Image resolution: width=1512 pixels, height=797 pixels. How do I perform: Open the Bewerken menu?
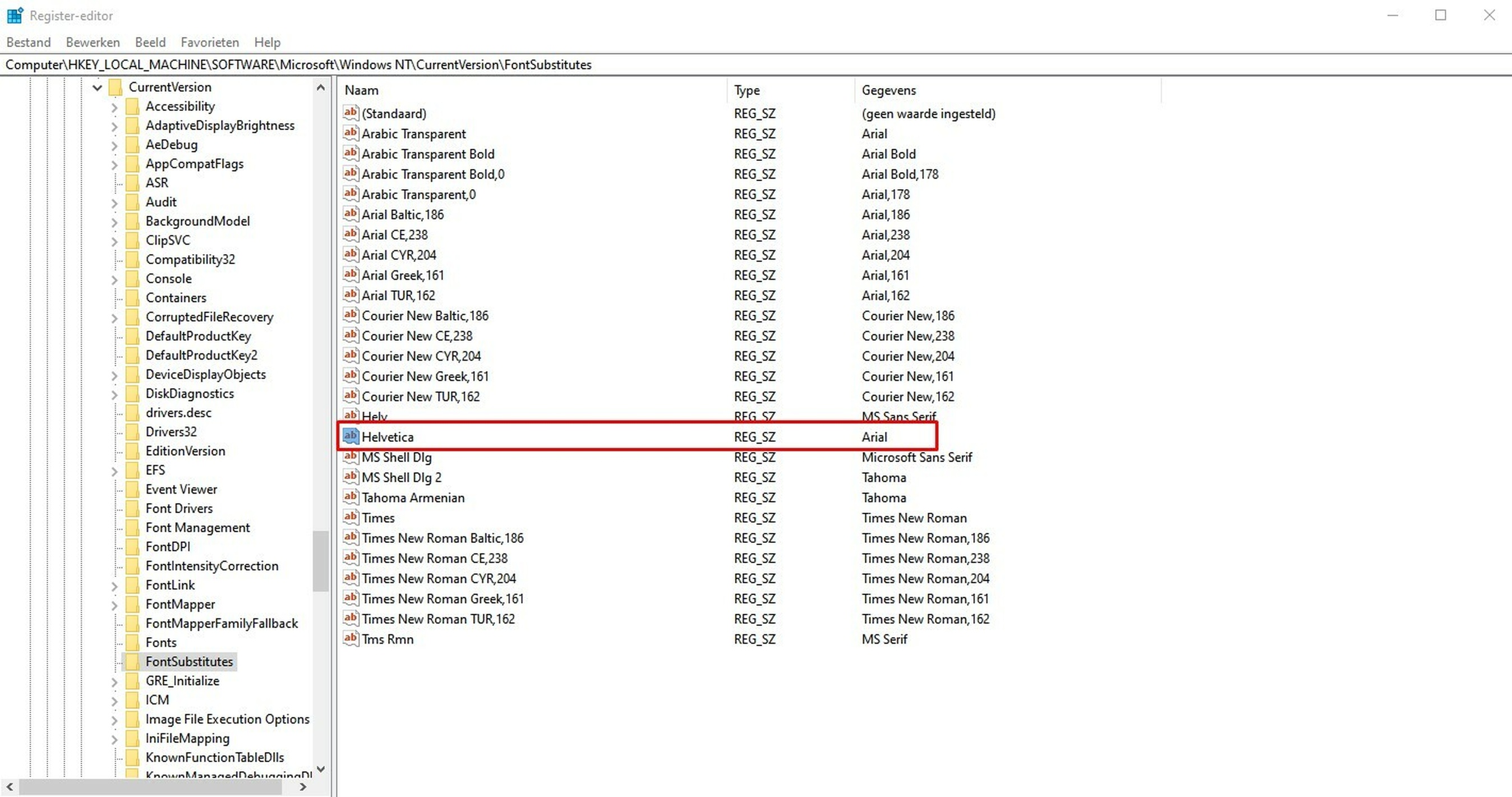tap(92, 42)
